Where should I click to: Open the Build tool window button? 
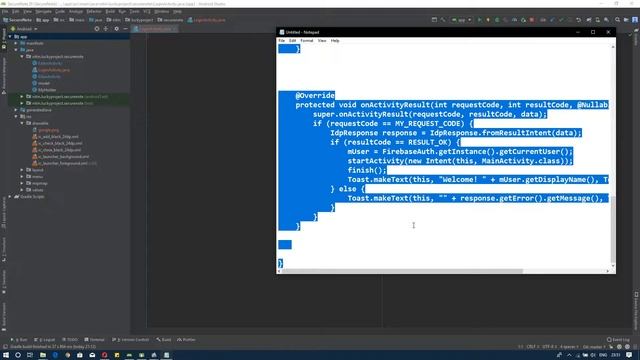[x=164, y=340]
